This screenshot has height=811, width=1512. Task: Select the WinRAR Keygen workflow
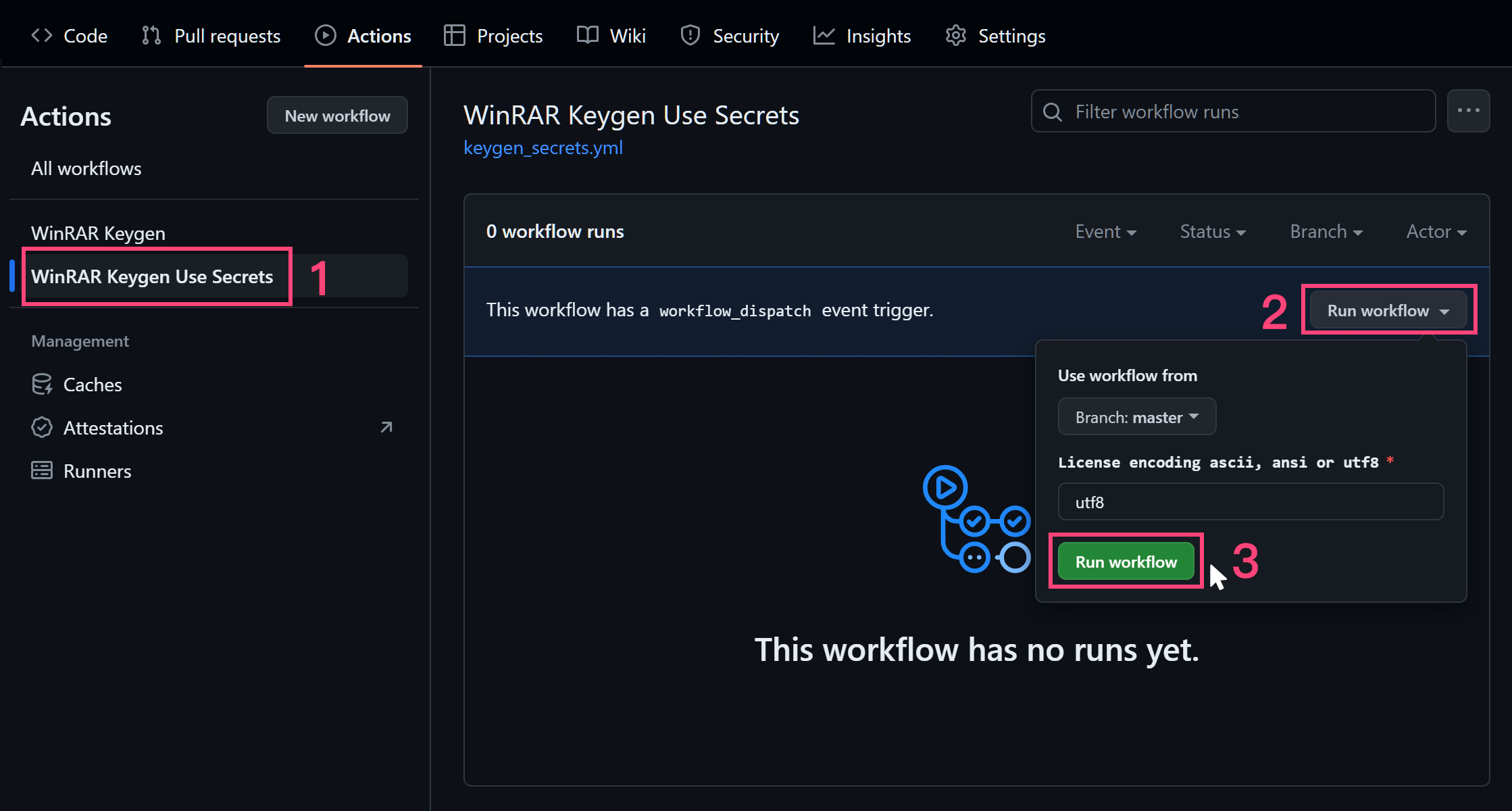[x=98, y=233]
